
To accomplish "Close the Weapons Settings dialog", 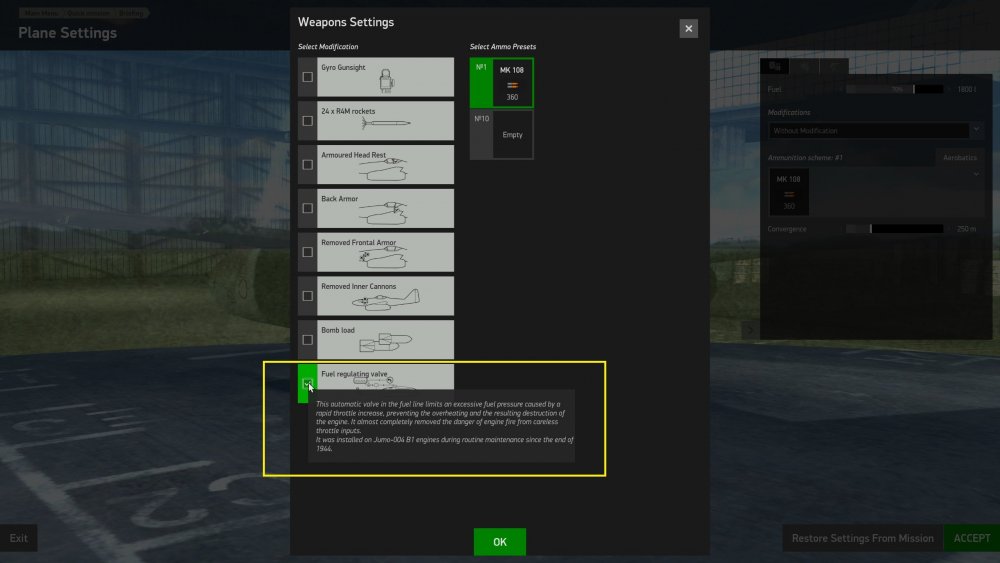I will click(688, 29).
